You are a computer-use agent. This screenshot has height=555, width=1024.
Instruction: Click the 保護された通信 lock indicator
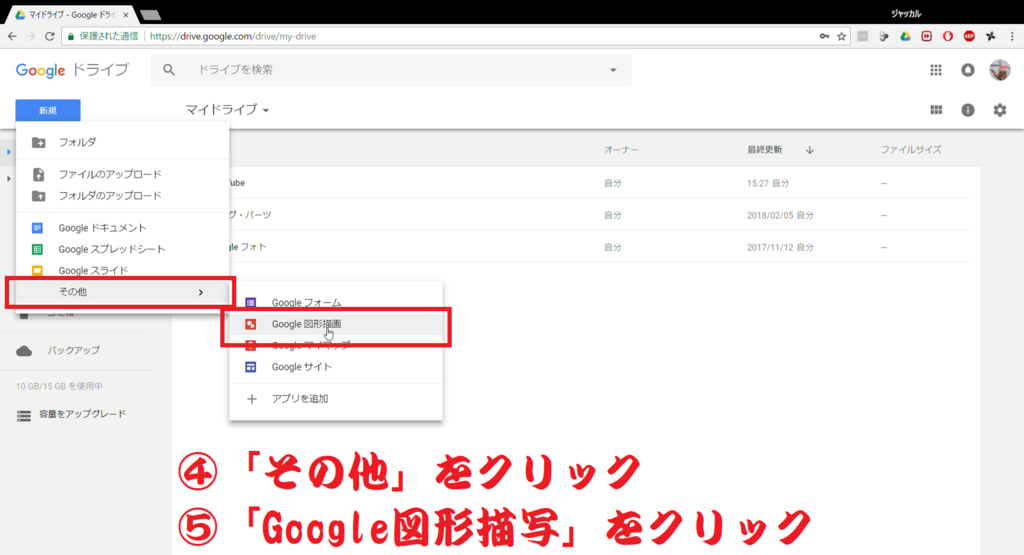pos(103,37)
